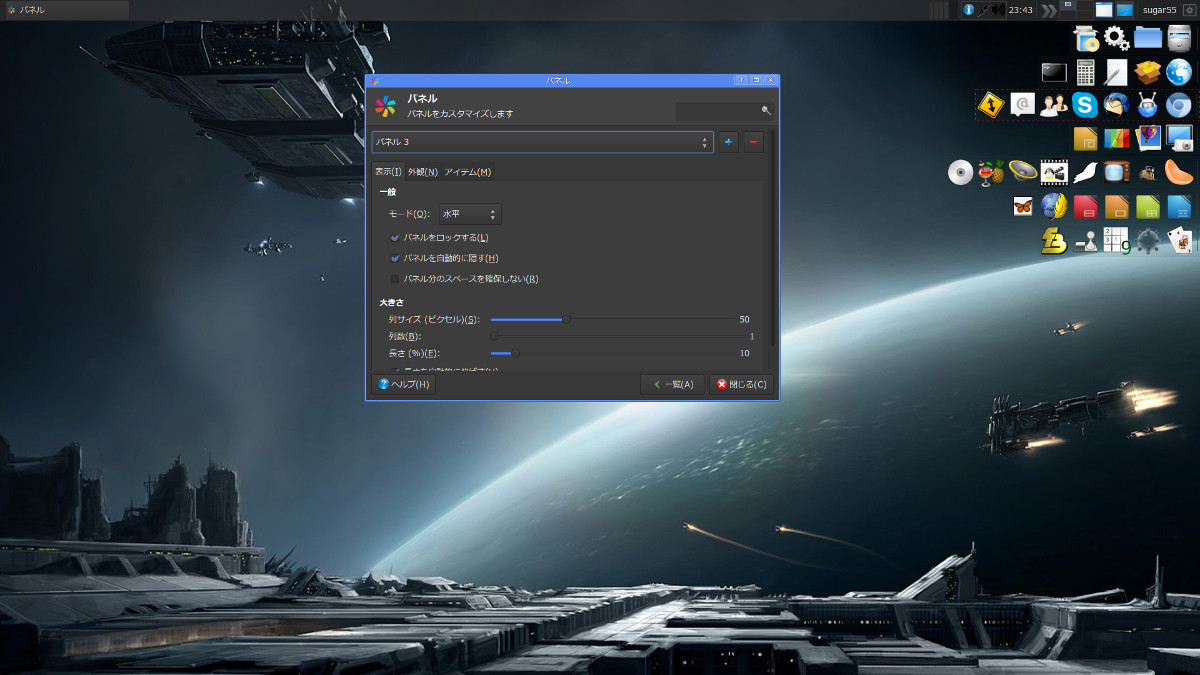The height and width of the screenshot is (675, 1200).
Task: Click the 23:43 clock in top panel
Action: coord(1021,10)
